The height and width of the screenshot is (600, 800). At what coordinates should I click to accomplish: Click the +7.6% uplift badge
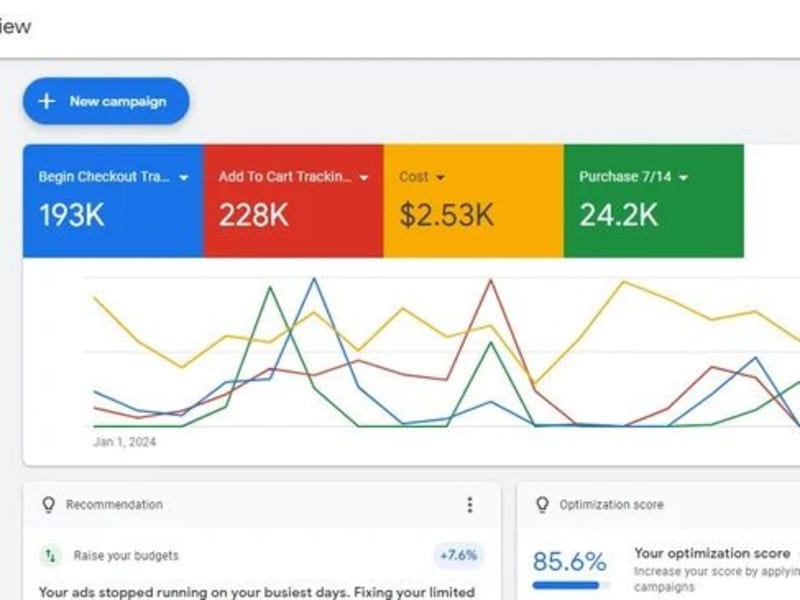458,555
